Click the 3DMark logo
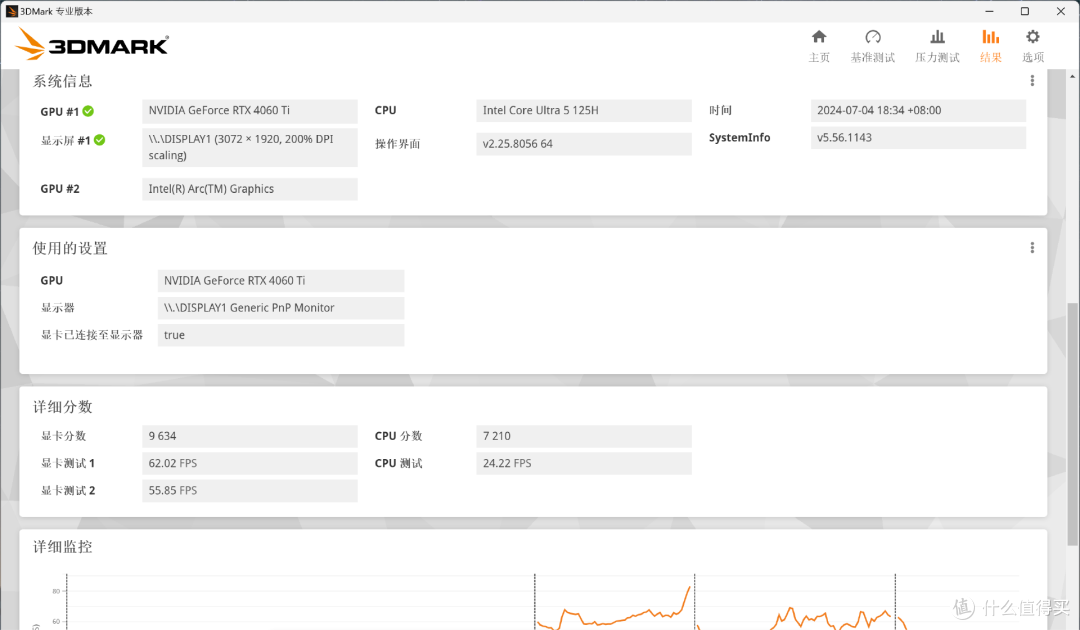 coord(92,44)
